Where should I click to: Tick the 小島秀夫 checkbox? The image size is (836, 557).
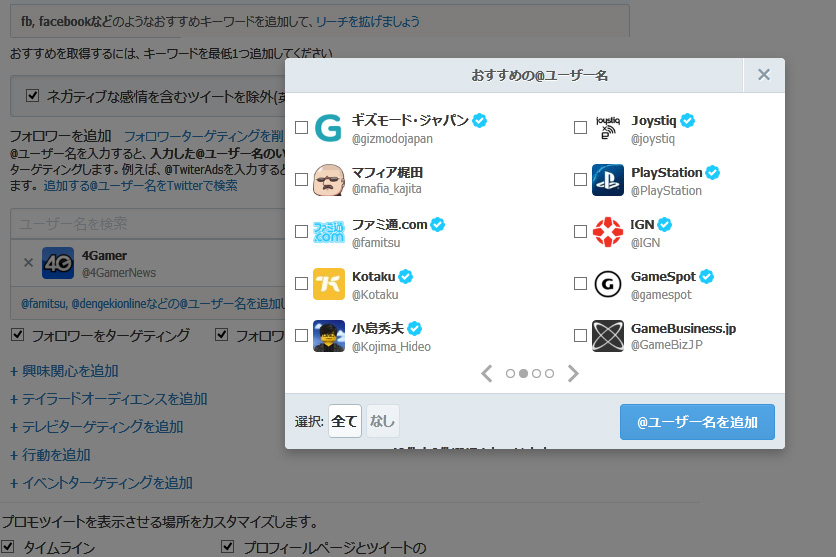pyautogui.click(x=301, y=335)
